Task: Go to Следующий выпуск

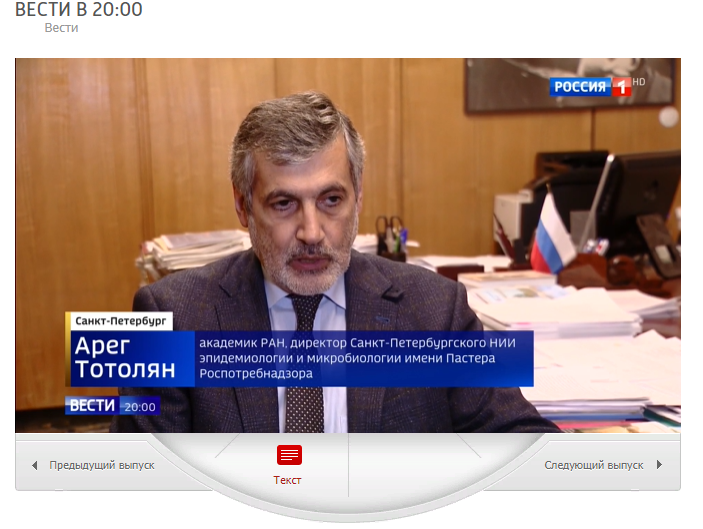Action: point(594,465)
